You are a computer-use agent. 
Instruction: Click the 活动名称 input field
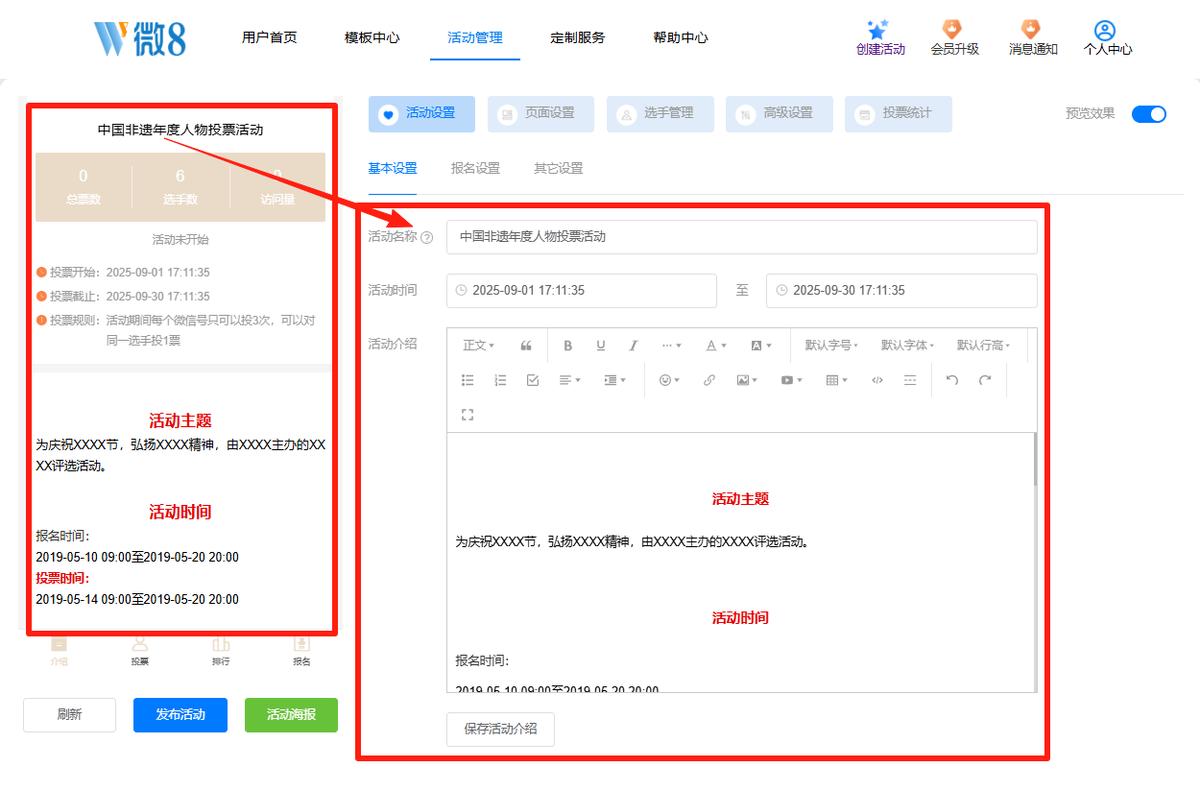click(x=742, y=237)
